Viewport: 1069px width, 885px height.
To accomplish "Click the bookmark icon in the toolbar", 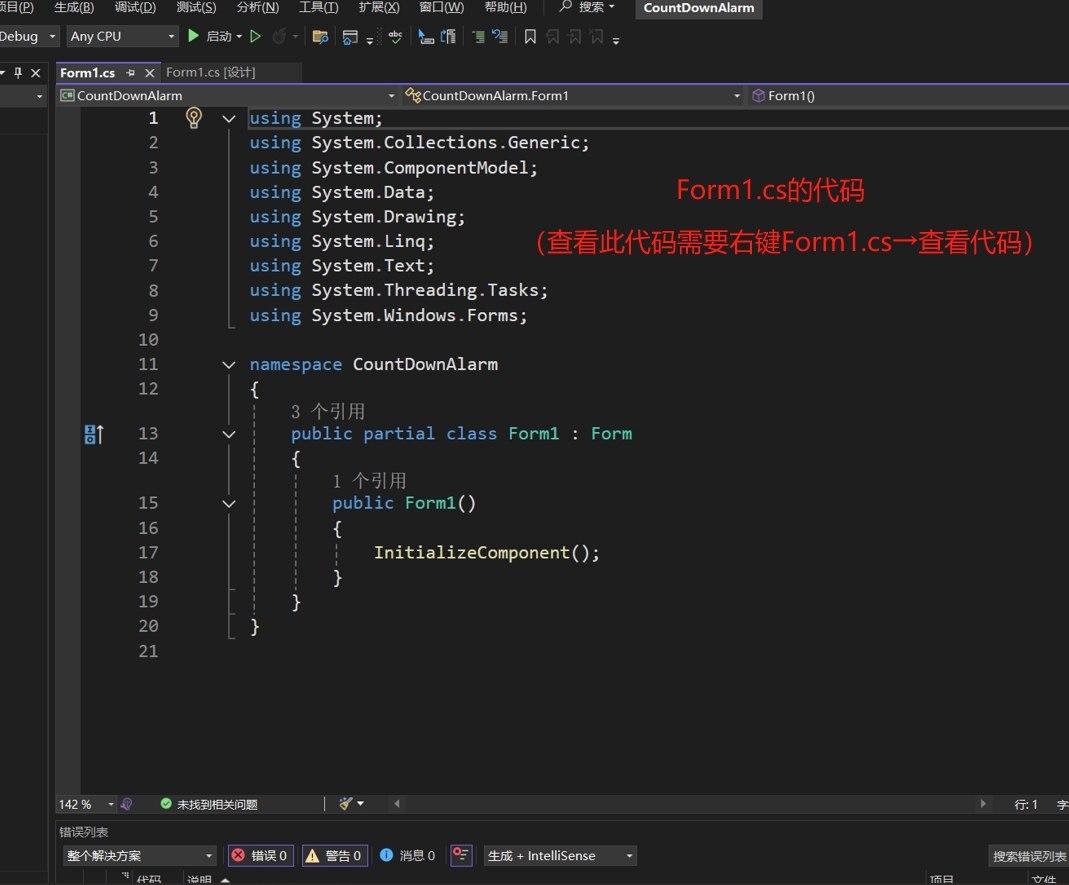I will (530, 37).
